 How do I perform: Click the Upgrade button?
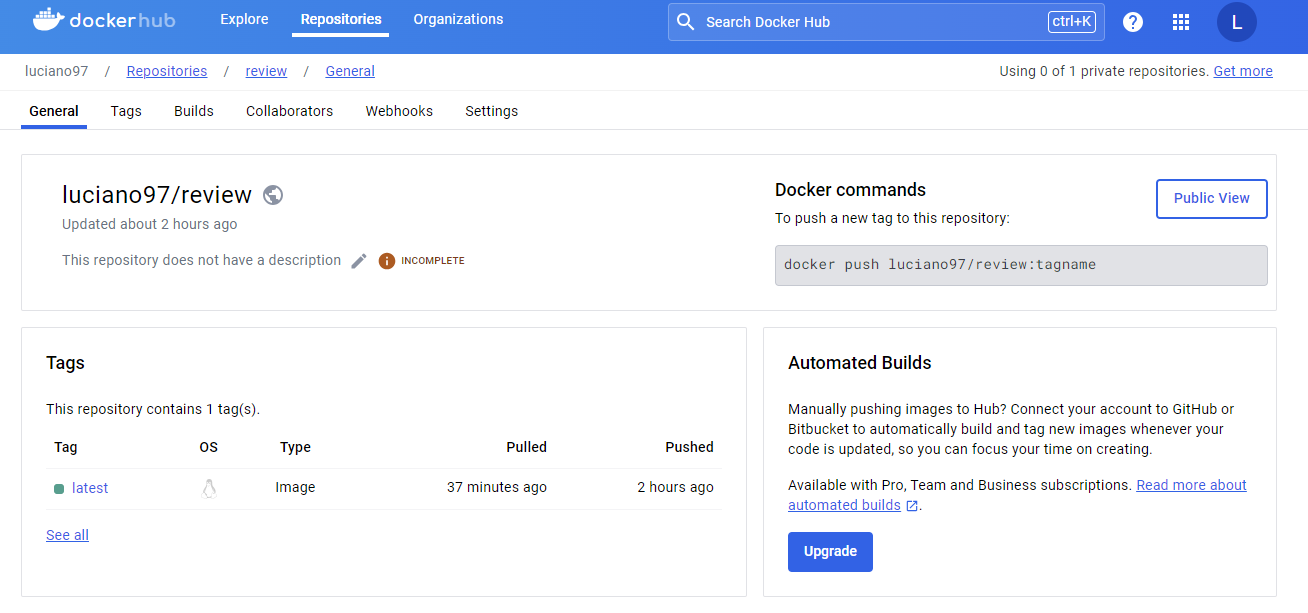pyautogui.click(x=830, y=552)
